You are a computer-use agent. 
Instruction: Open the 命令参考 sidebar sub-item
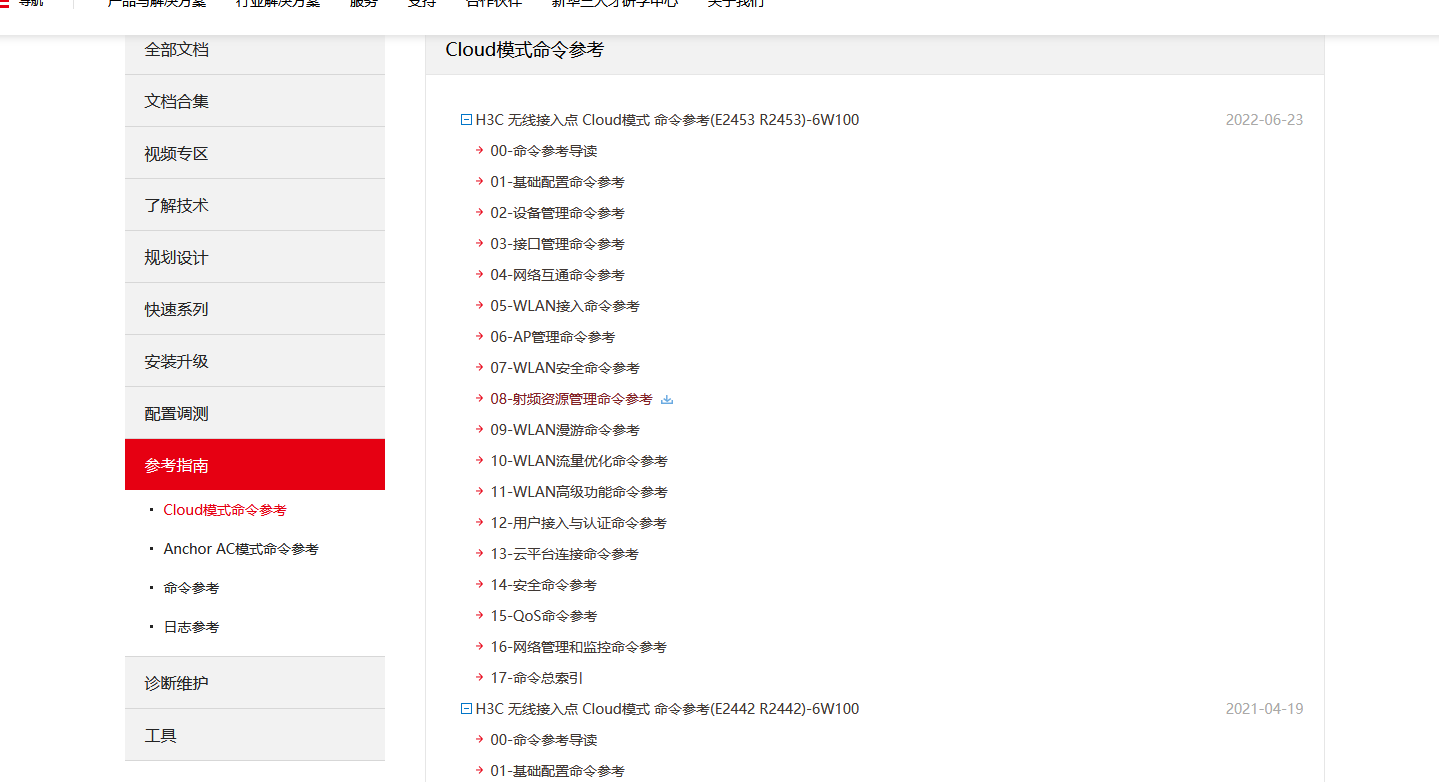[191, 588]
